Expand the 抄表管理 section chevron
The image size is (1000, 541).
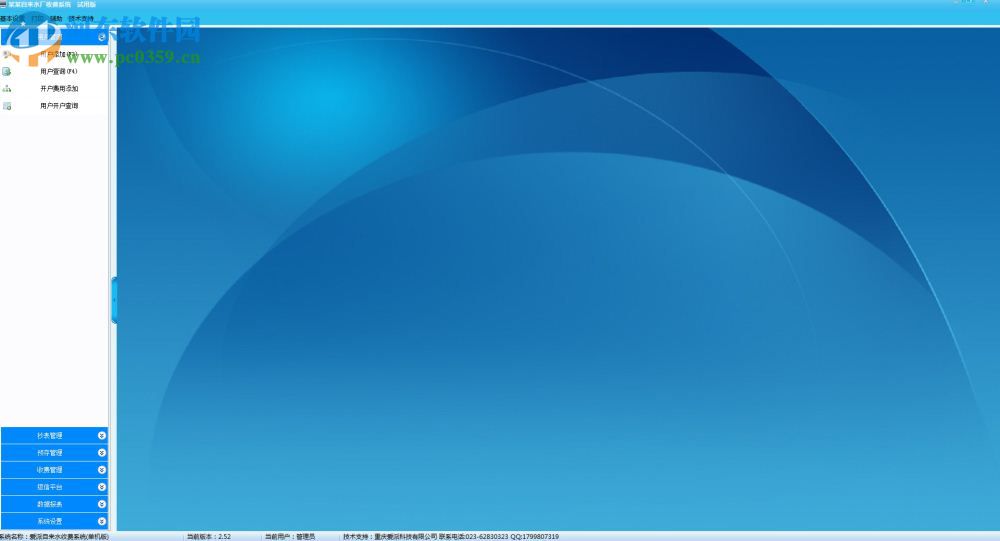tap(101, 435)
